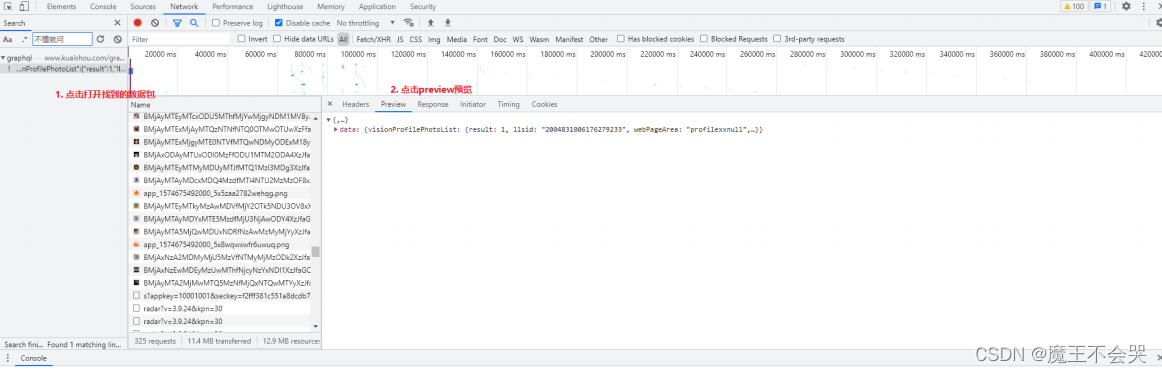Refresh the search results

pos(101,39)
